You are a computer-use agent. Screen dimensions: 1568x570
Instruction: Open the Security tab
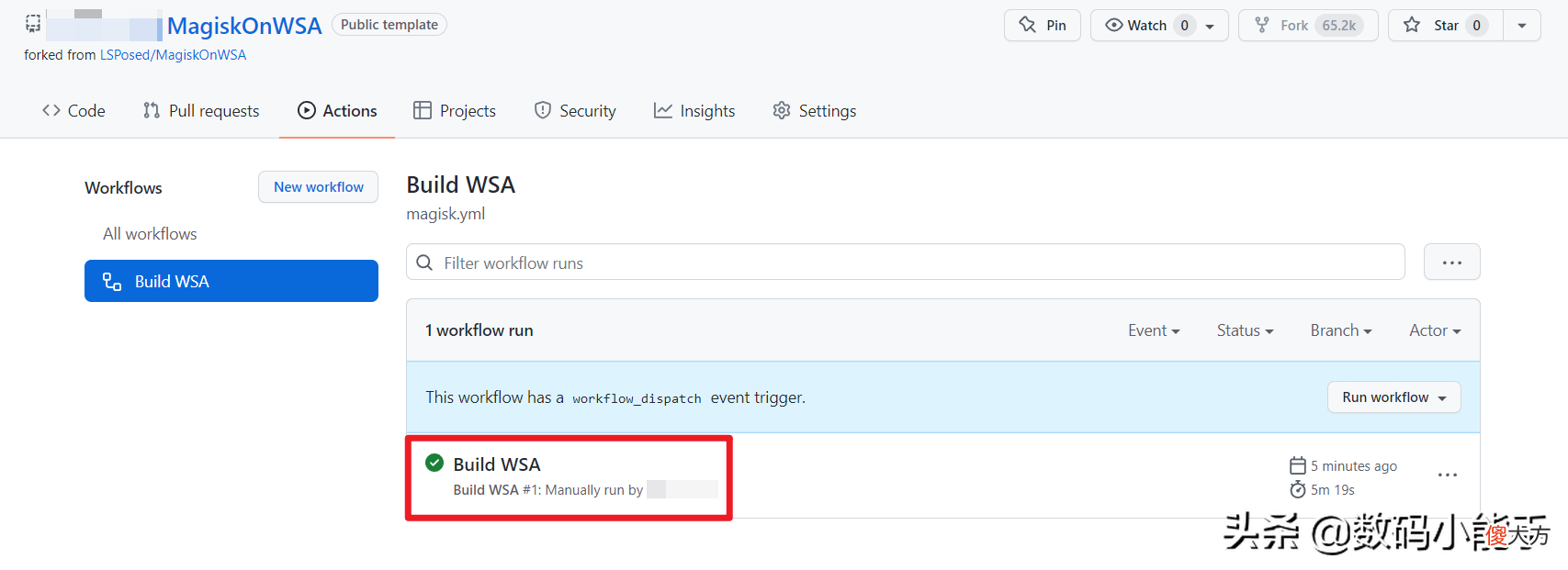(x=575, y=111)
